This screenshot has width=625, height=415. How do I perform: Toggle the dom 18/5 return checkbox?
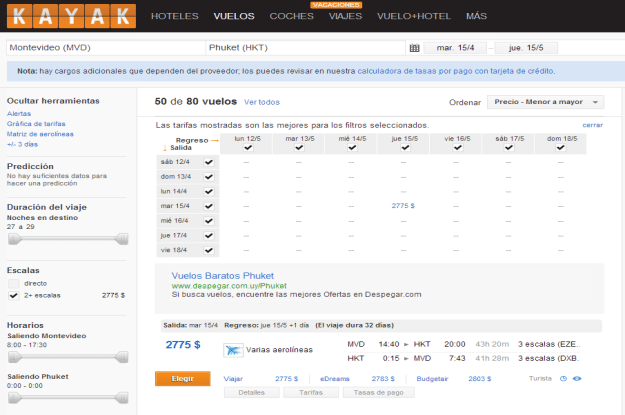pyautogui.click(x=561, y=148)
